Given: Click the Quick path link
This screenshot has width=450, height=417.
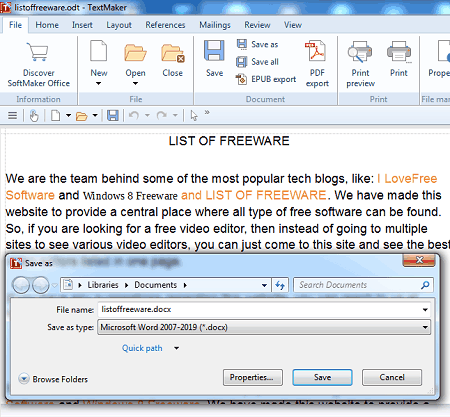Looking at the screenshot, I should point(142,348).
